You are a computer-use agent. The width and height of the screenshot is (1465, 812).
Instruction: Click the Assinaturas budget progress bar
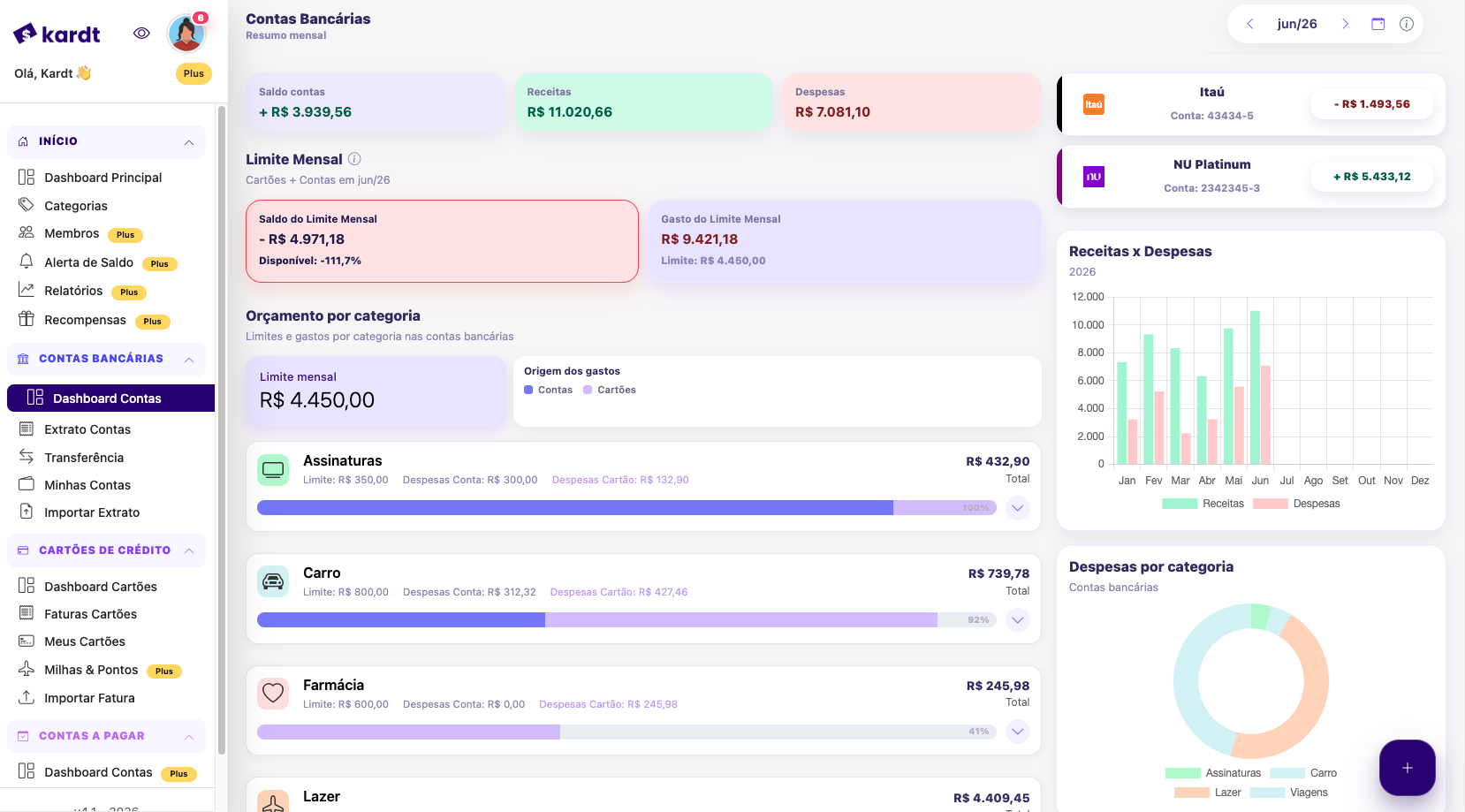(626, 508)
